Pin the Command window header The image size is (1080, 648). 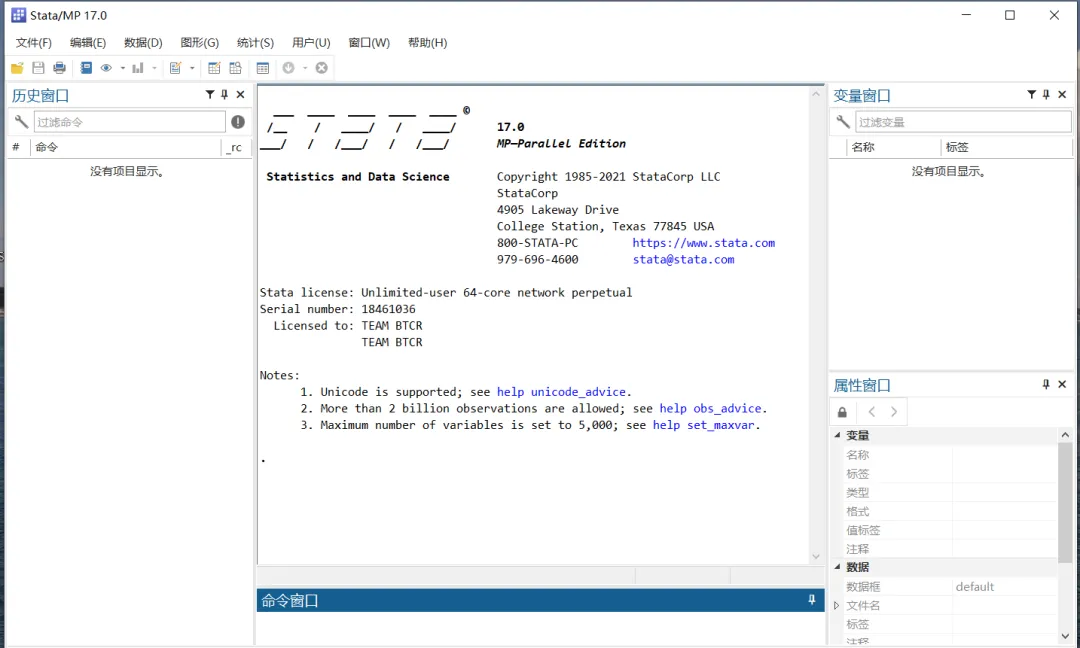point(812,600)
